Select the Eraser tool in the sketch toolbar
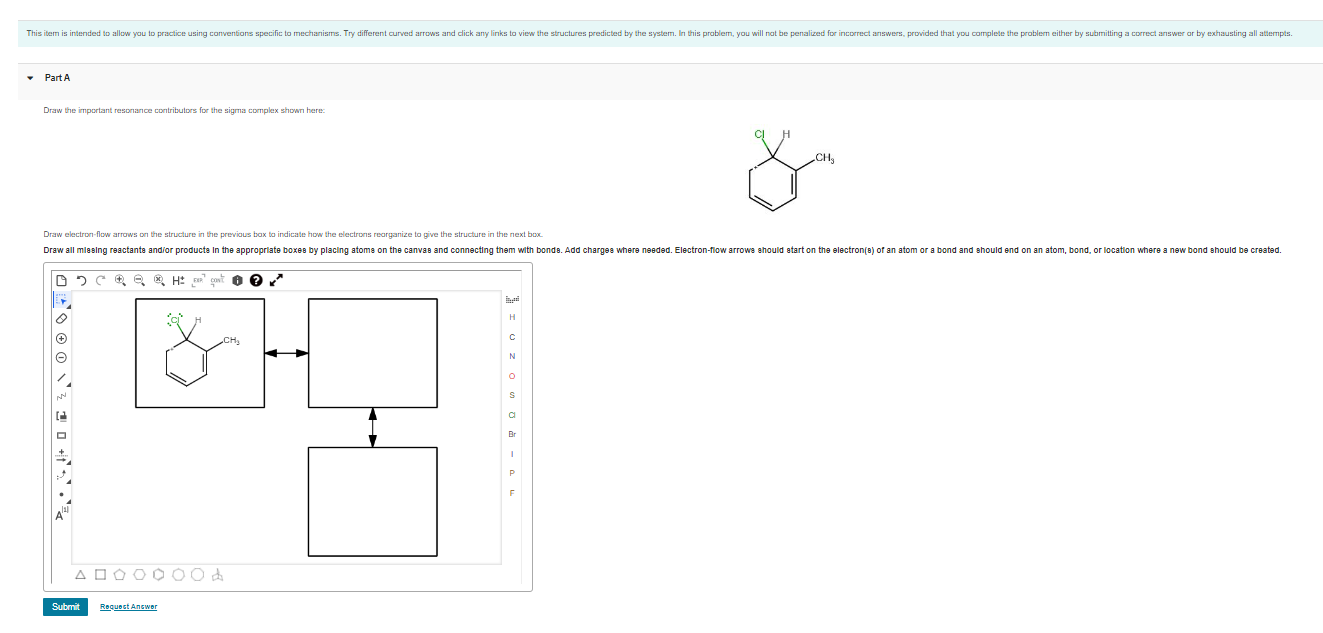 pyautogui.click(x=62, y=321)
